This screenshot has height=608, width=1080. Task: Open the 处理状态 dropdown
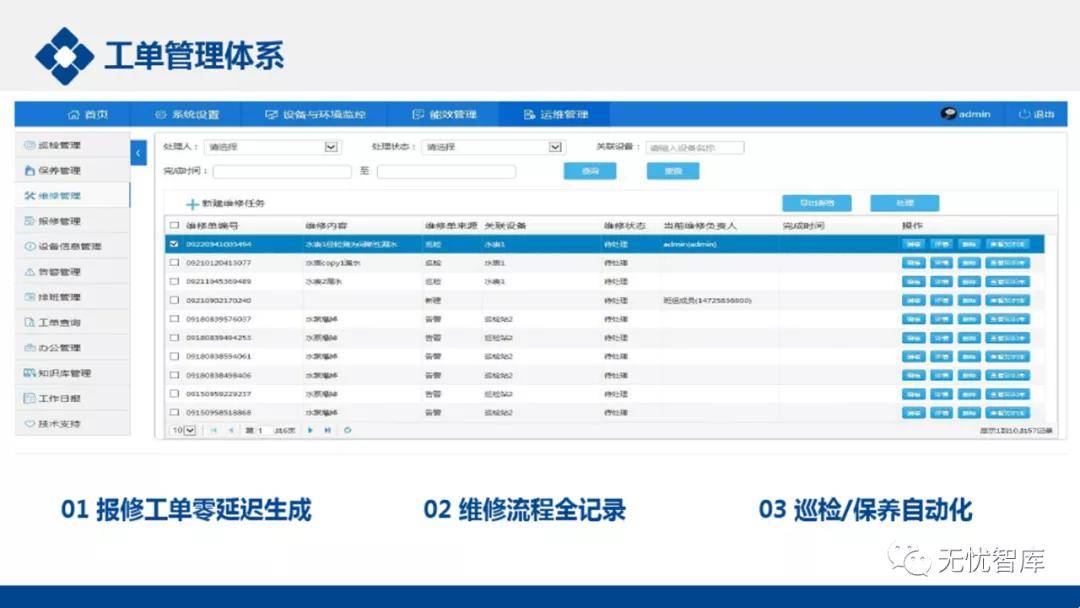click(x=556, y=147)
